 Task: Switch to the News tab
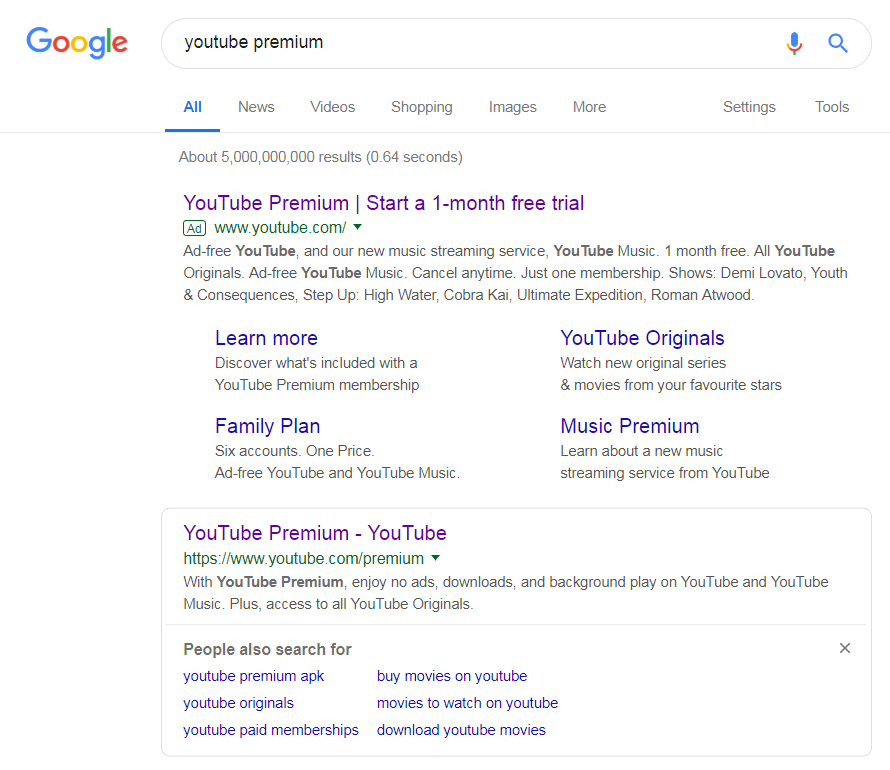[x=256, y=107]
